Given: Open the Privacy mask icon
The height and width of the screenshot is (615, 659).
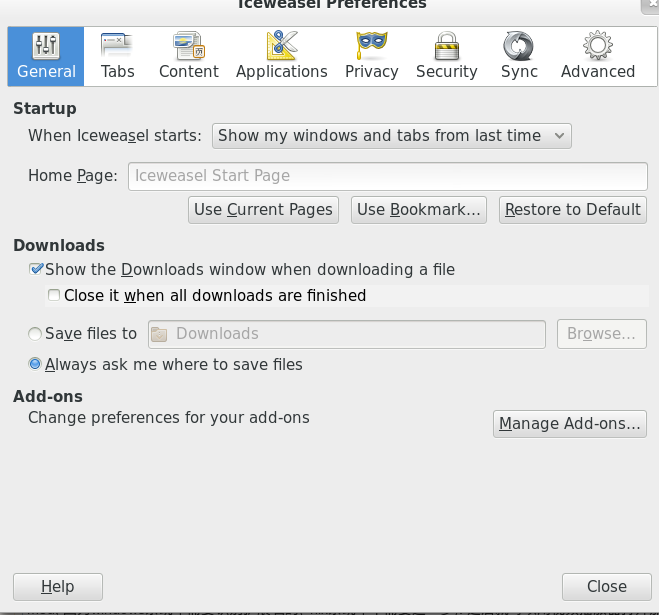Looking at the screenshot, I should 372,45.
